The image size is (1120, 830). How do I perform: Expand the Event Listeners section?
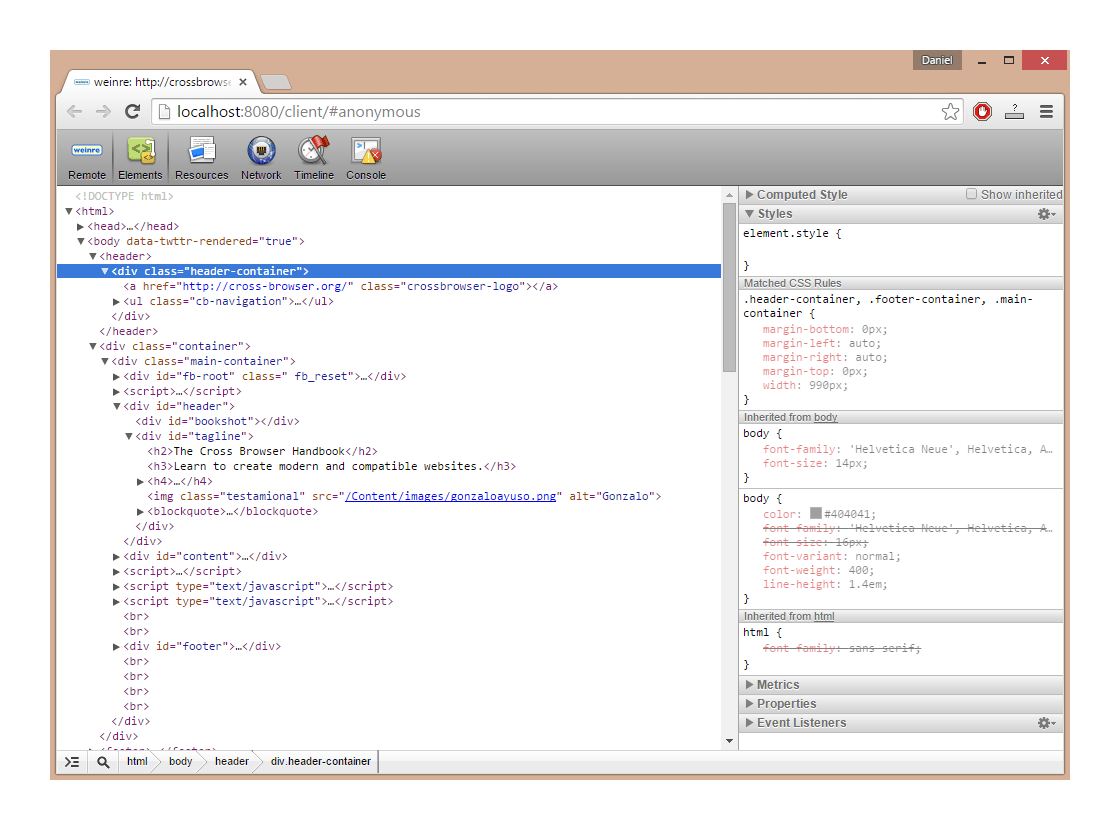(800, 723)
